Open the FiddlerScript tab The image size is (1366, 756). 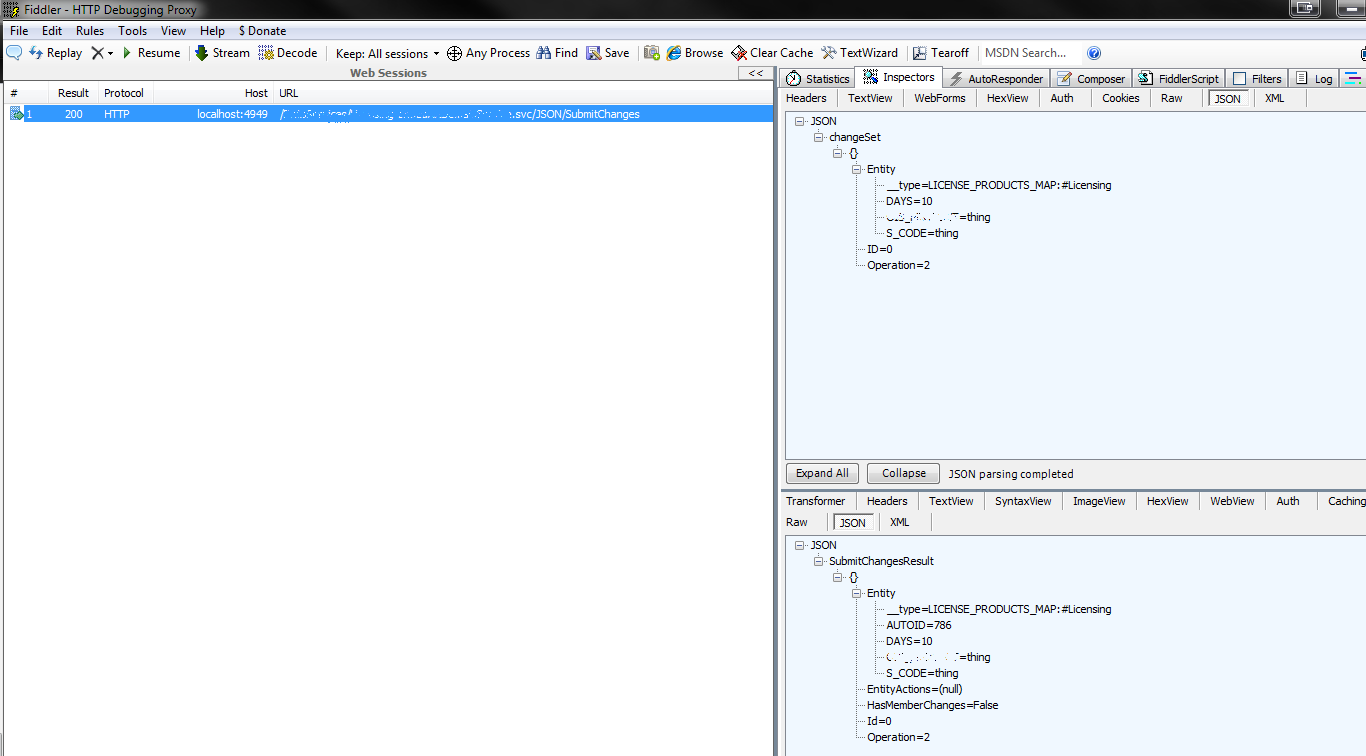click(1178, 79)
